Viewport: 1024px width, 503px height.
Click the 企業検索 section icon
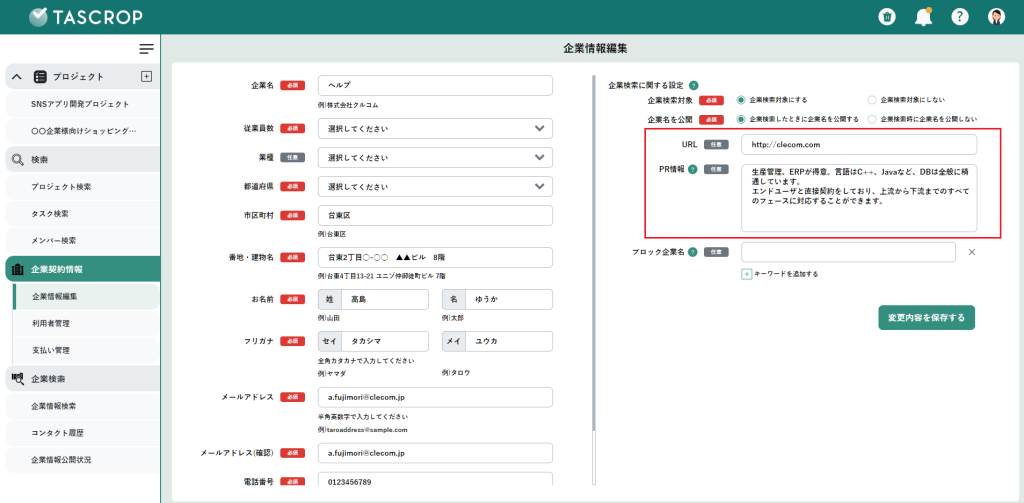pos(18,378)
